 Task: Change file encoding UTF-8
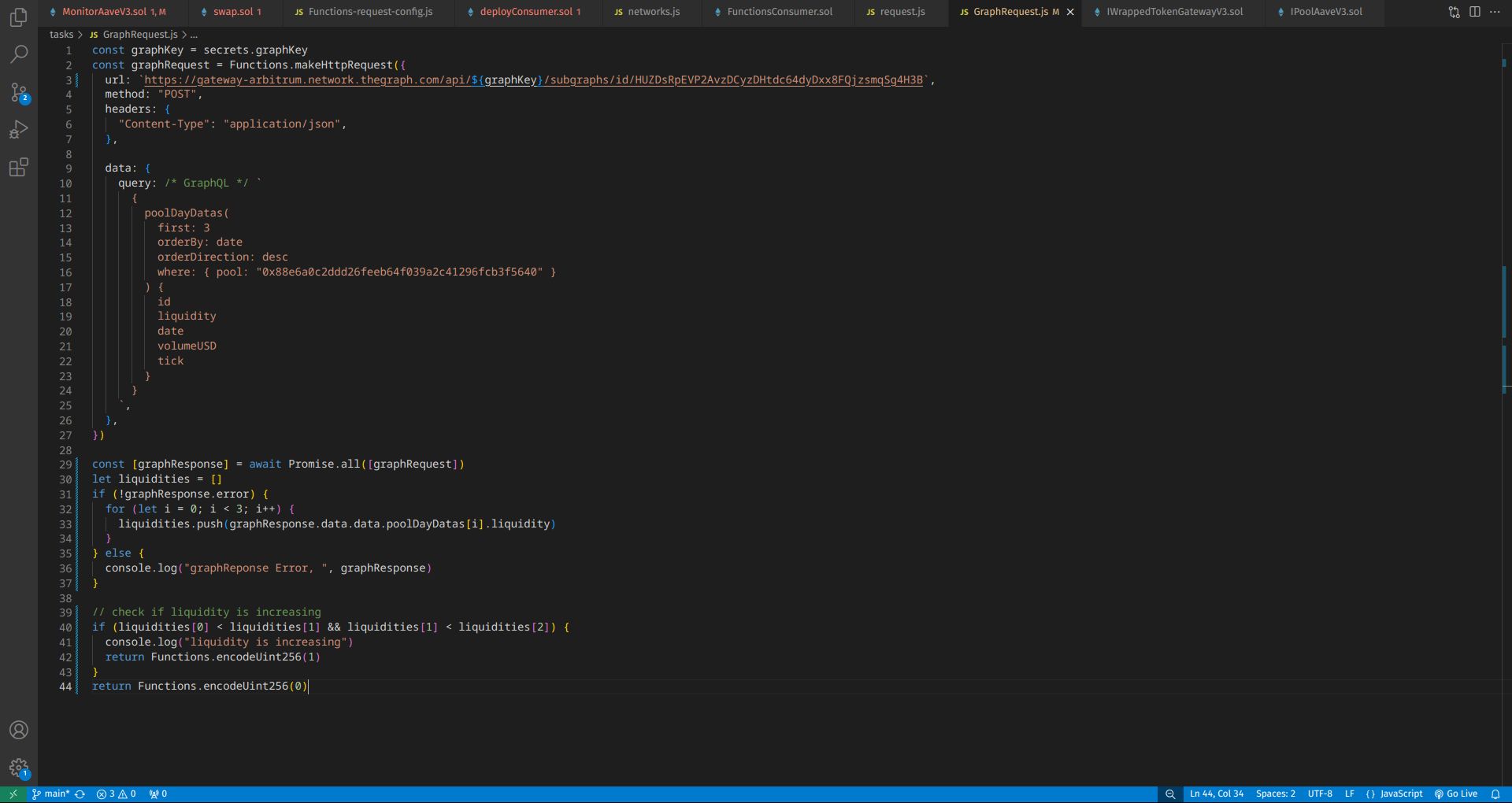click(1320, 794)
